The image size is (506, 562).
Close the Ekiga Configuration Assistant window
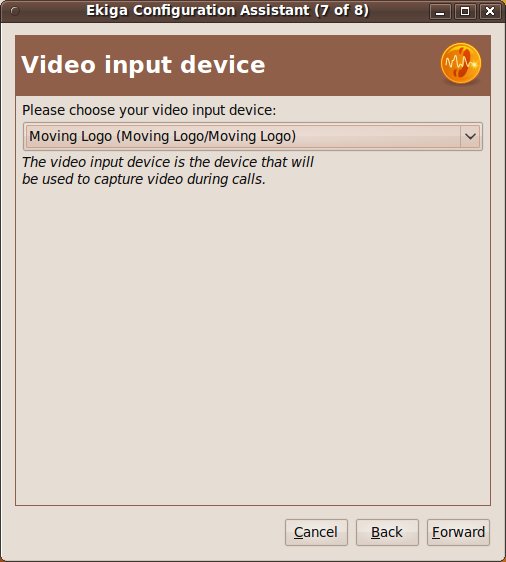click(x=490, y=11)
